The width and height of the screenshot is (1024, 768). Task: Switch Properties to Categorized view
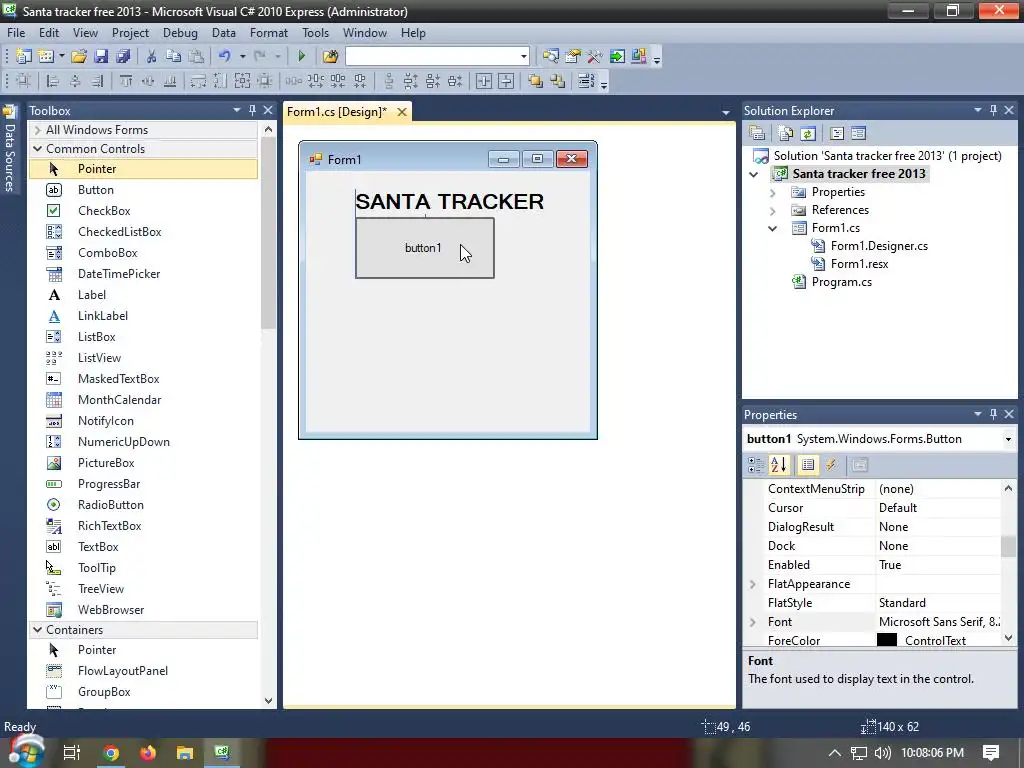tap(756, 465)
